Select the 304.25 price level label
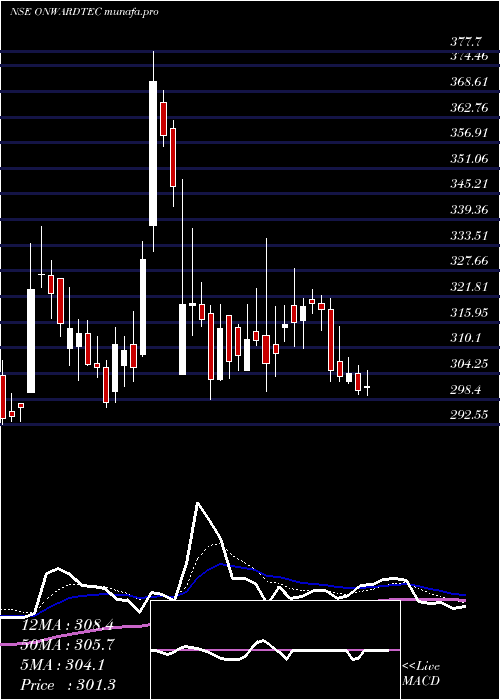500x700 pixels. (469, 364)
